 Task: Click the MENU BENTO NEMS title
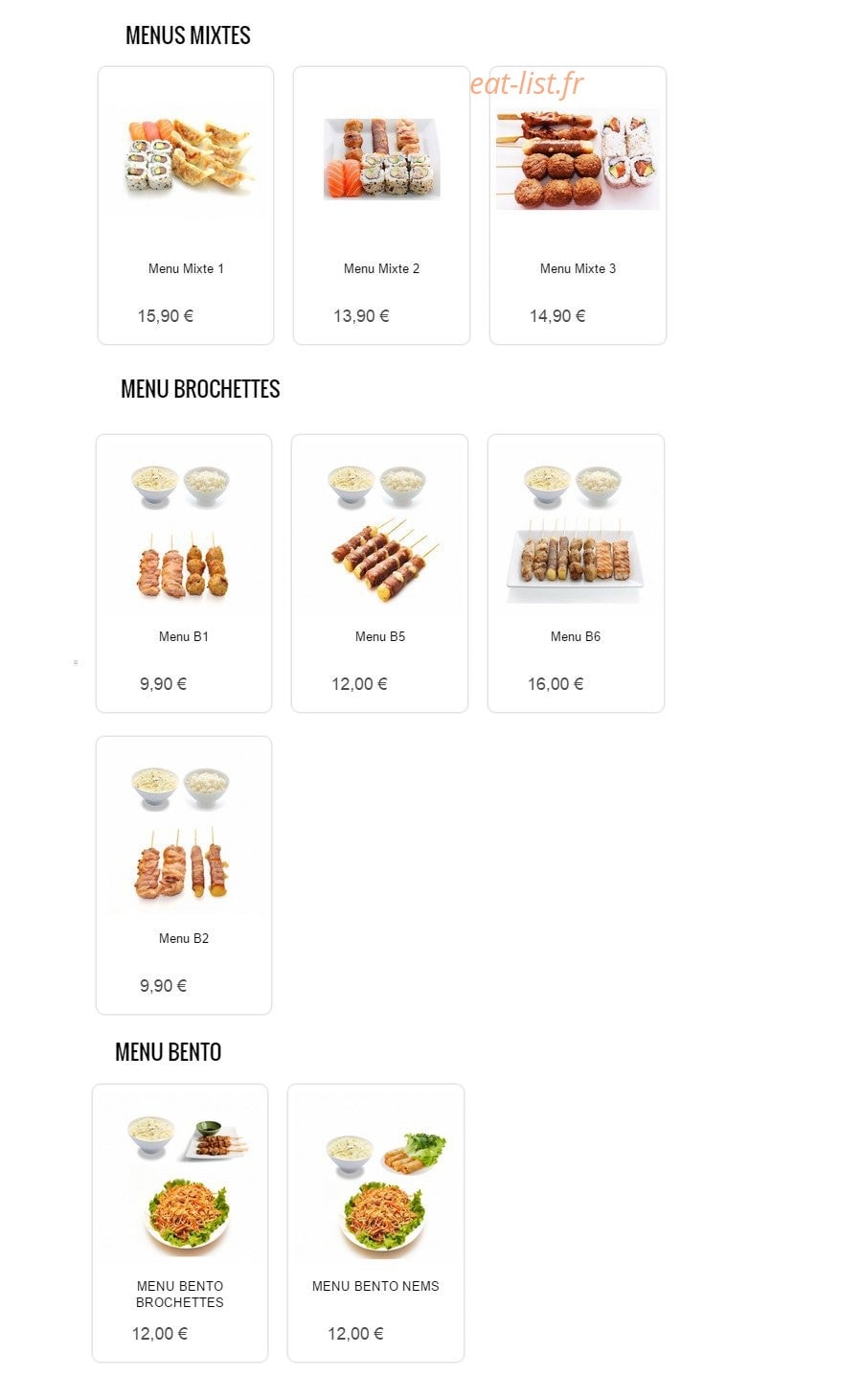tap(375, 1286)
